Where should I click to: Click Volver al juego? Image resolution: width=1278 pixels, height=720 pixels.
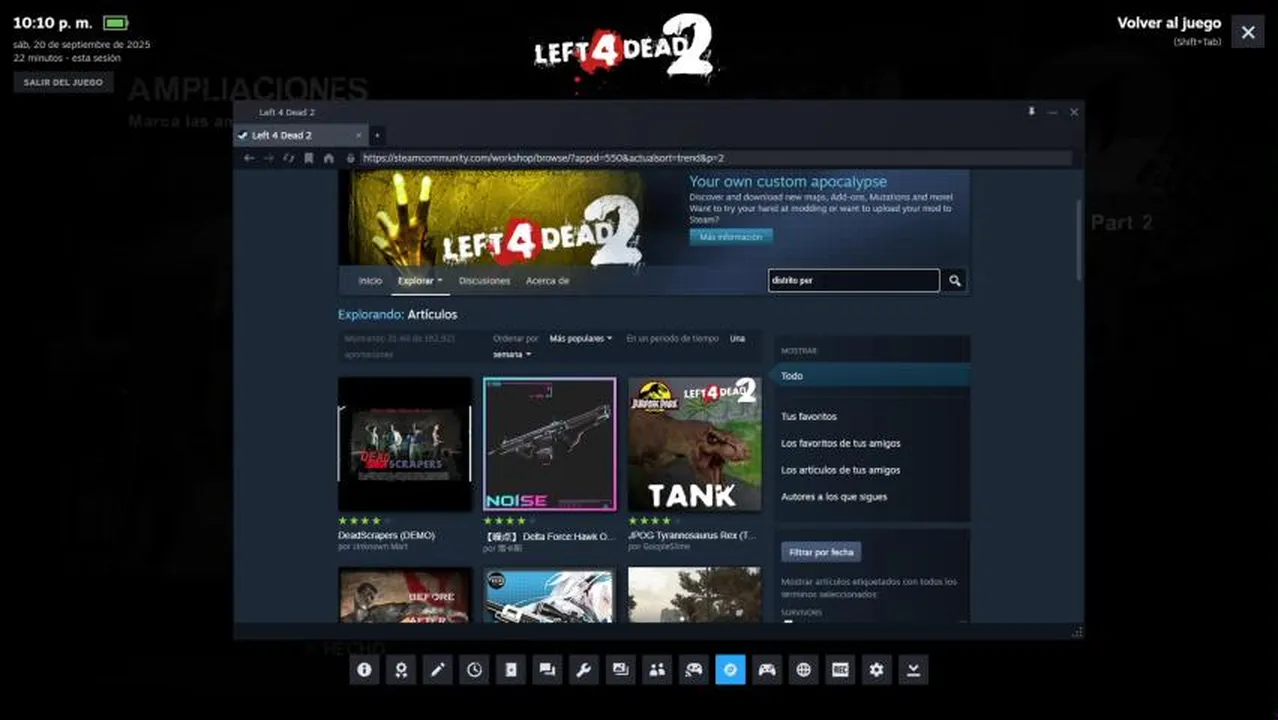(1169, 23)
